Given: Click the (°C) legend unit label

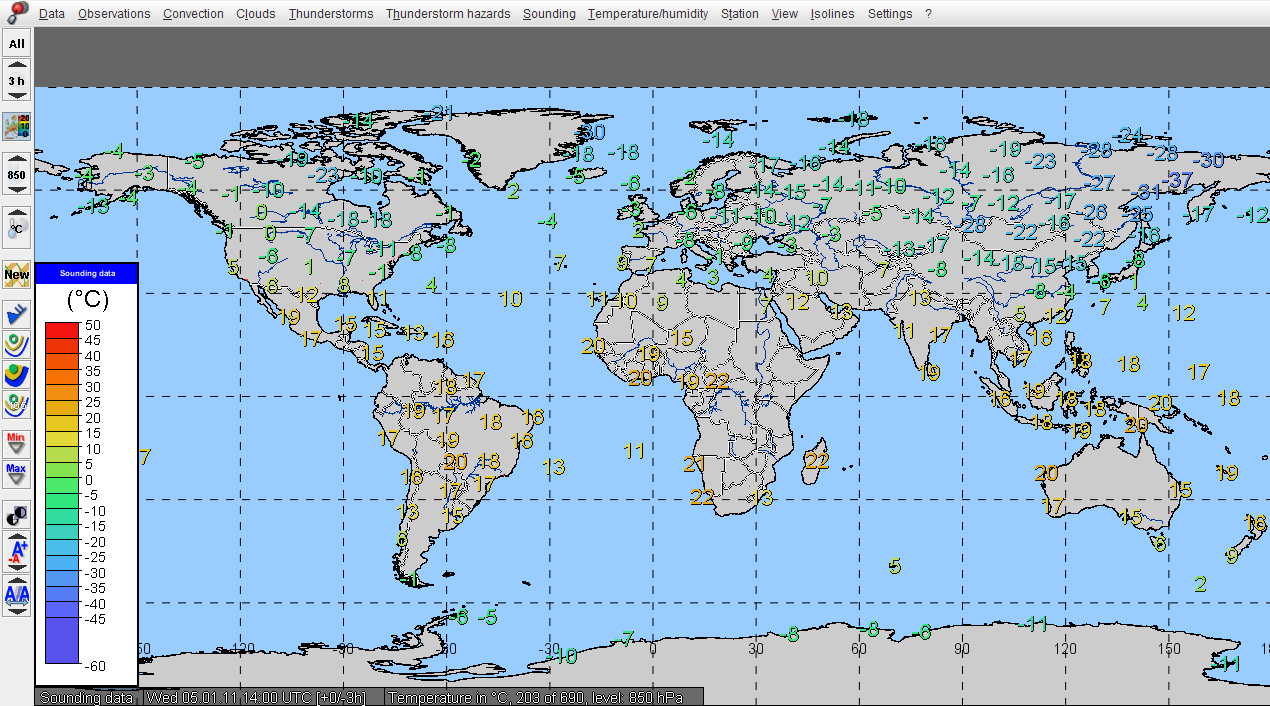Looking at the screenshot, I should (x=87, y=299).
